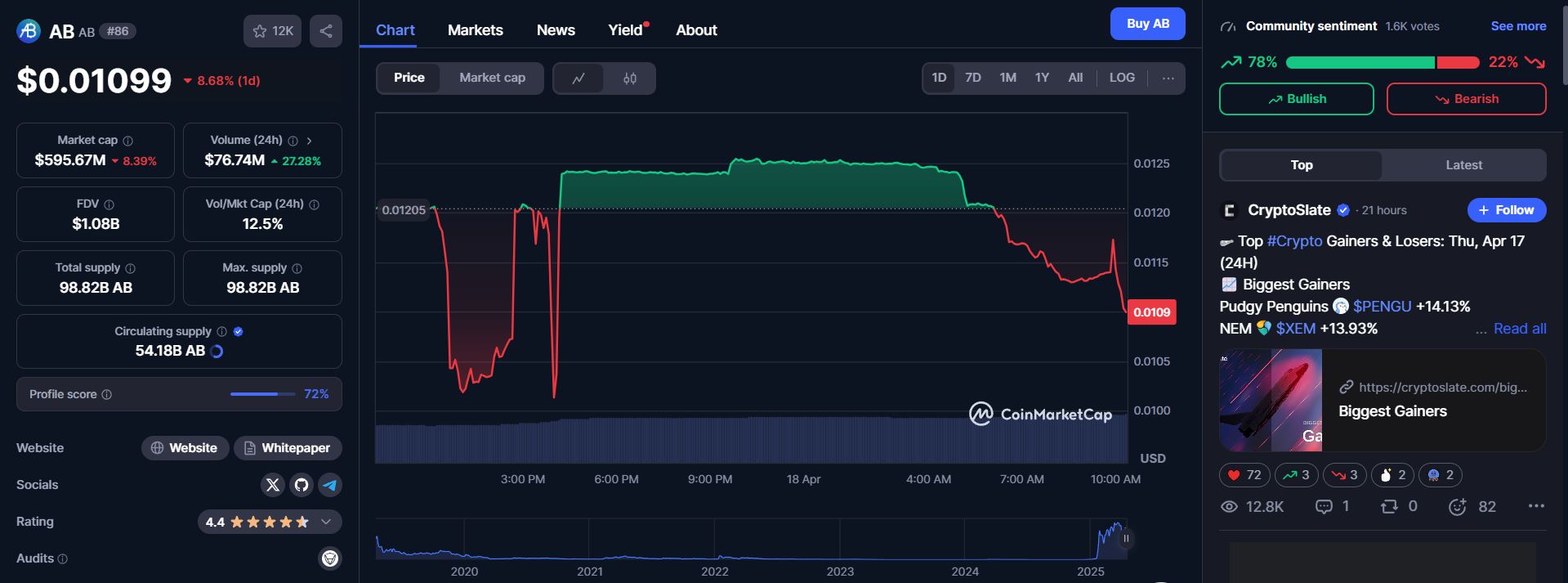Toggle LOG scale on chart

[x=1122, y=78]
